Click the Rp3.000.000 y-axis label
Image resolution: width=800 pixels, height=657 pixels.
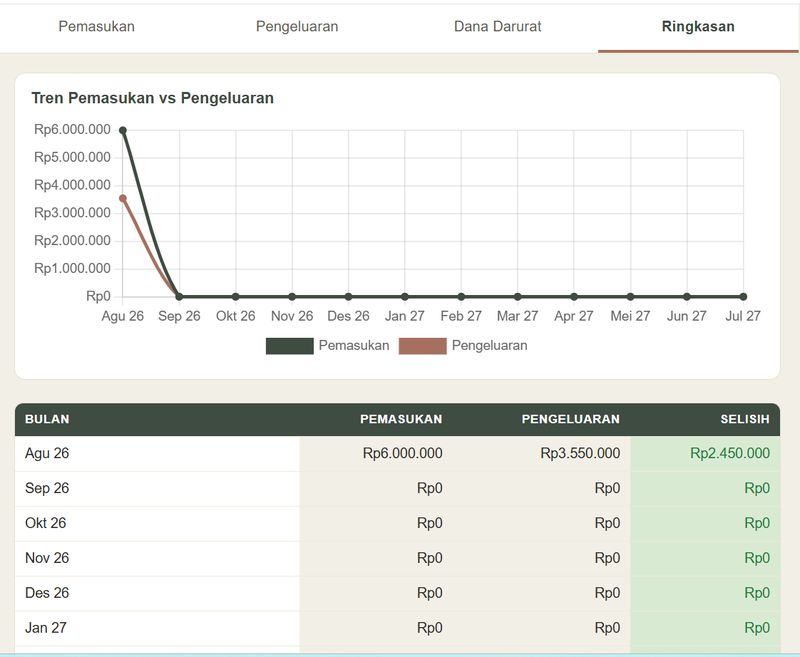click(72, 213)
